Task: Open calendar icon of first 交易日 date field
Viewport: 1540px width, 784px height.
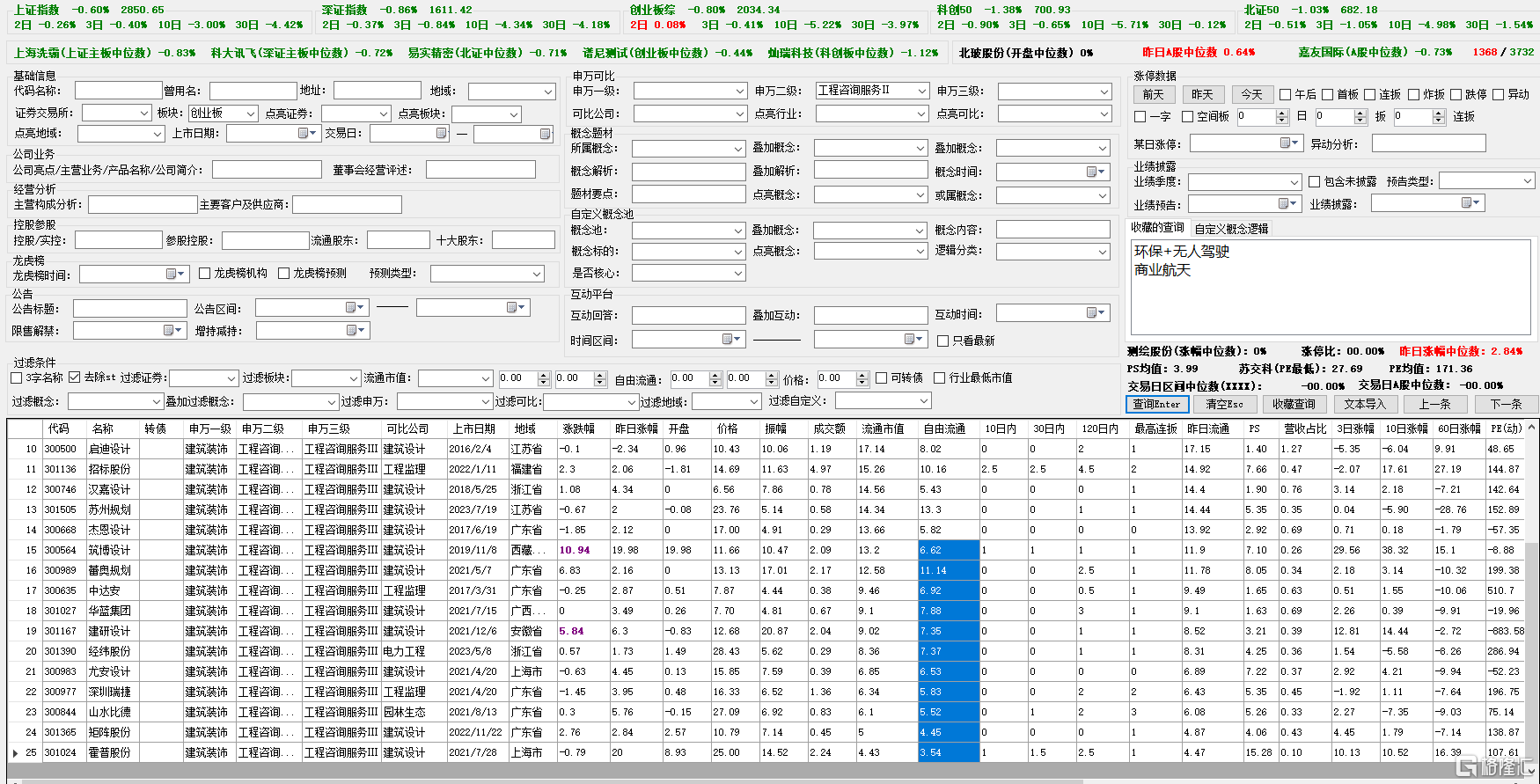Action: (x=442, y=133)
